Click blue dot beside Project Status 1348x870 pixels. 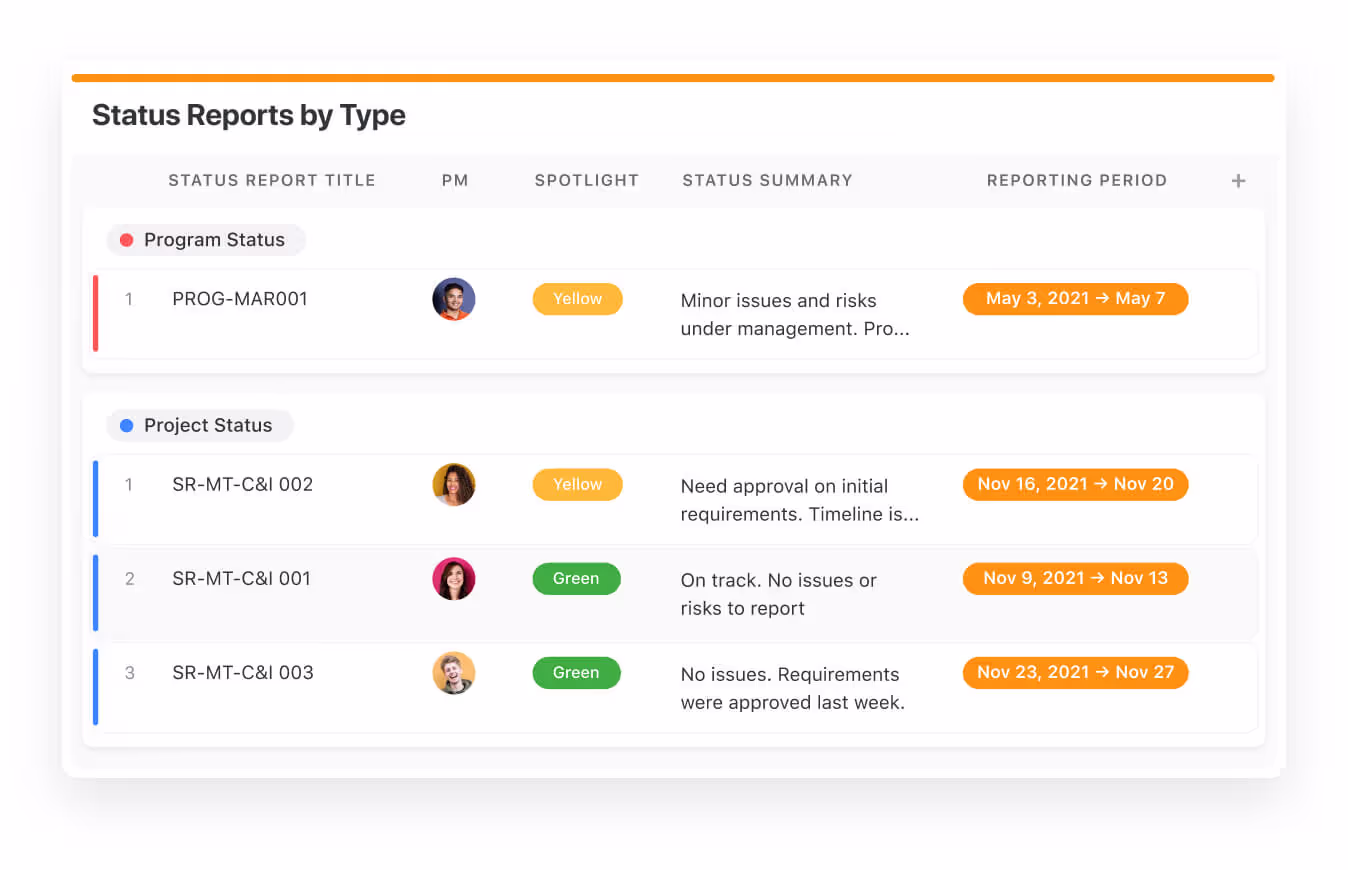[x=126, y=426]
